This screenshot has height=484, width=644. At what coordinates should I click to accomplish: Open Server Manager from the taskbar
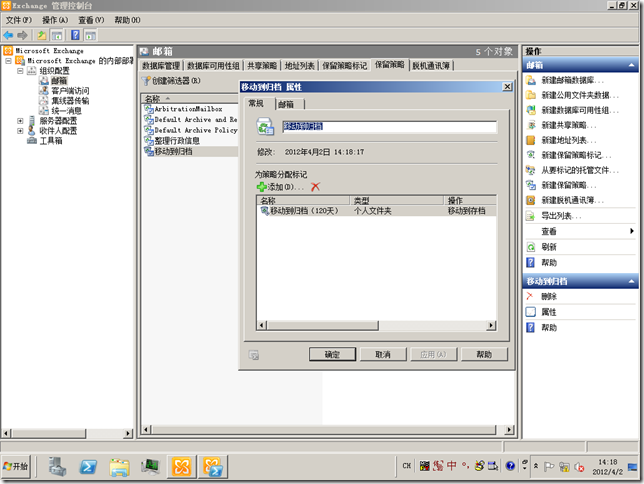click(57, 466)
